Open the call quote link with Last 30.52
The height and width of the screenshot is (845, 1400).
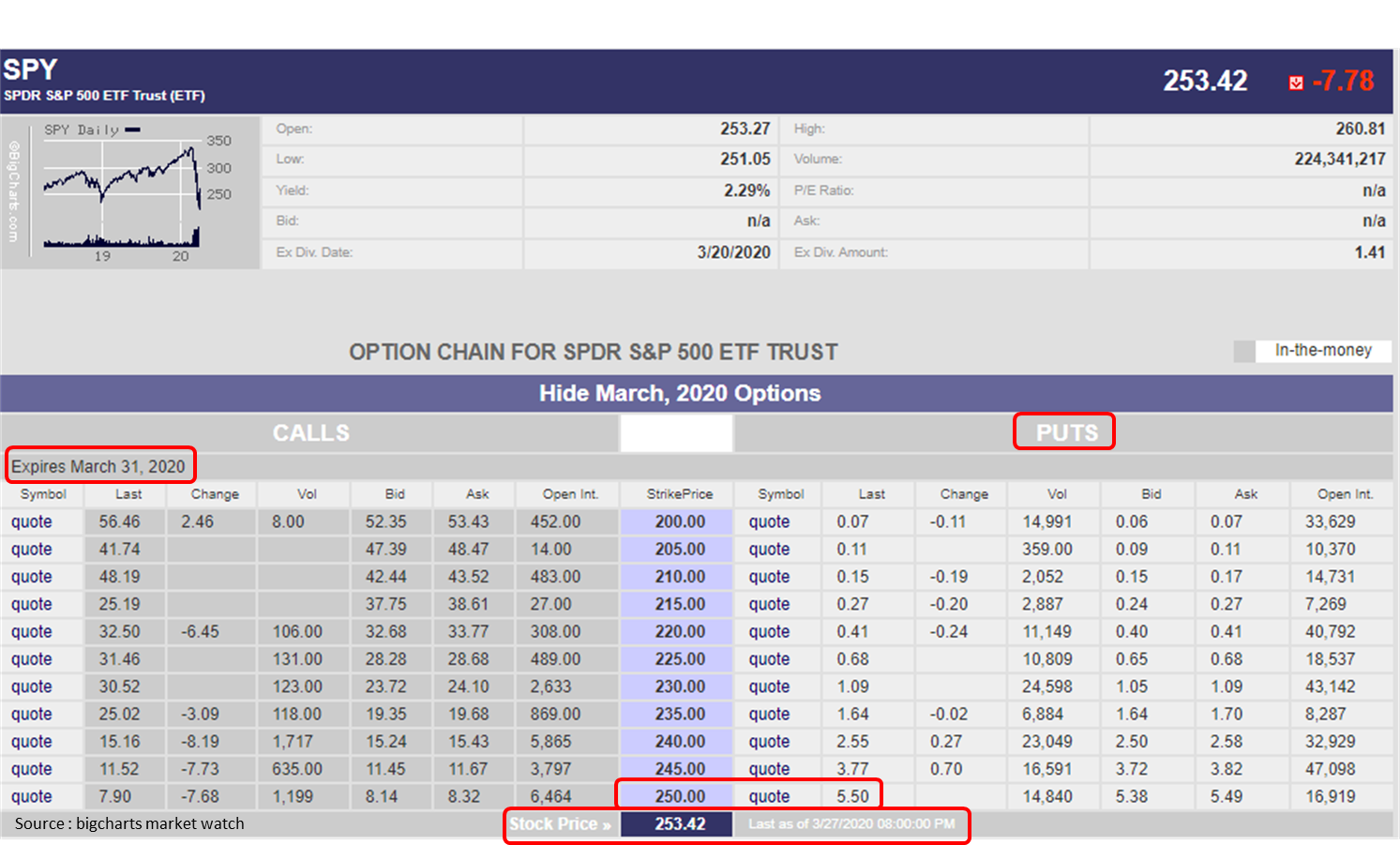[x=32, y=687]
